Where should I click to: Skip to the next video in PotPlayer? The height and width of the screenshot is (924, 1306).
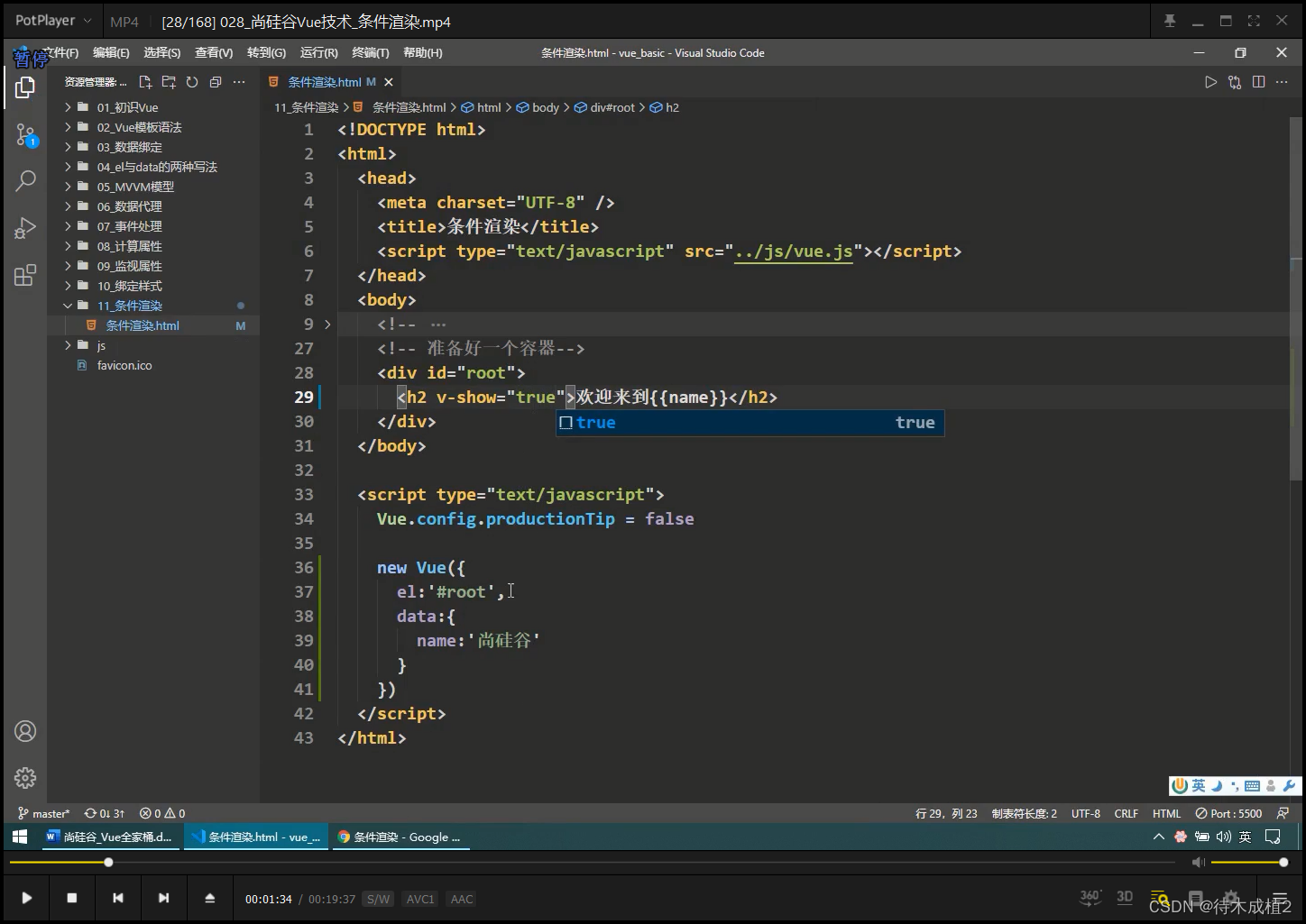163,898
